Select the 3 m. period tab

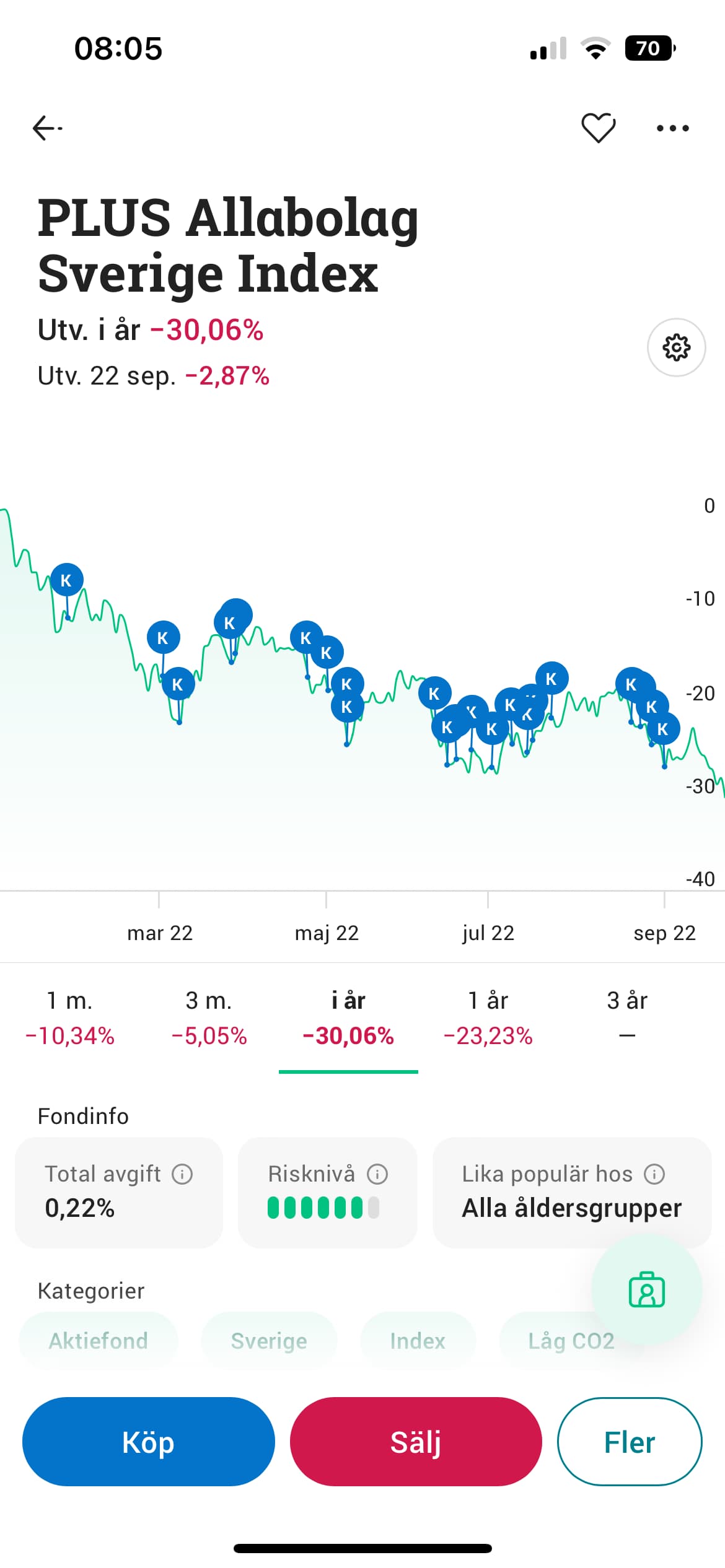pos(209,1017)
